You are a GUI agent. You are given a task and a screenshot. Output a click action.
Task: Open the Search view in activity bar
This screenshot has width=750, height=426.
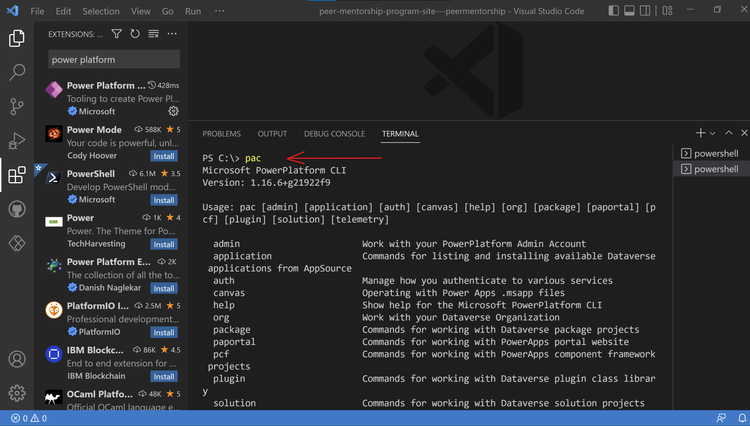[17, 72]
